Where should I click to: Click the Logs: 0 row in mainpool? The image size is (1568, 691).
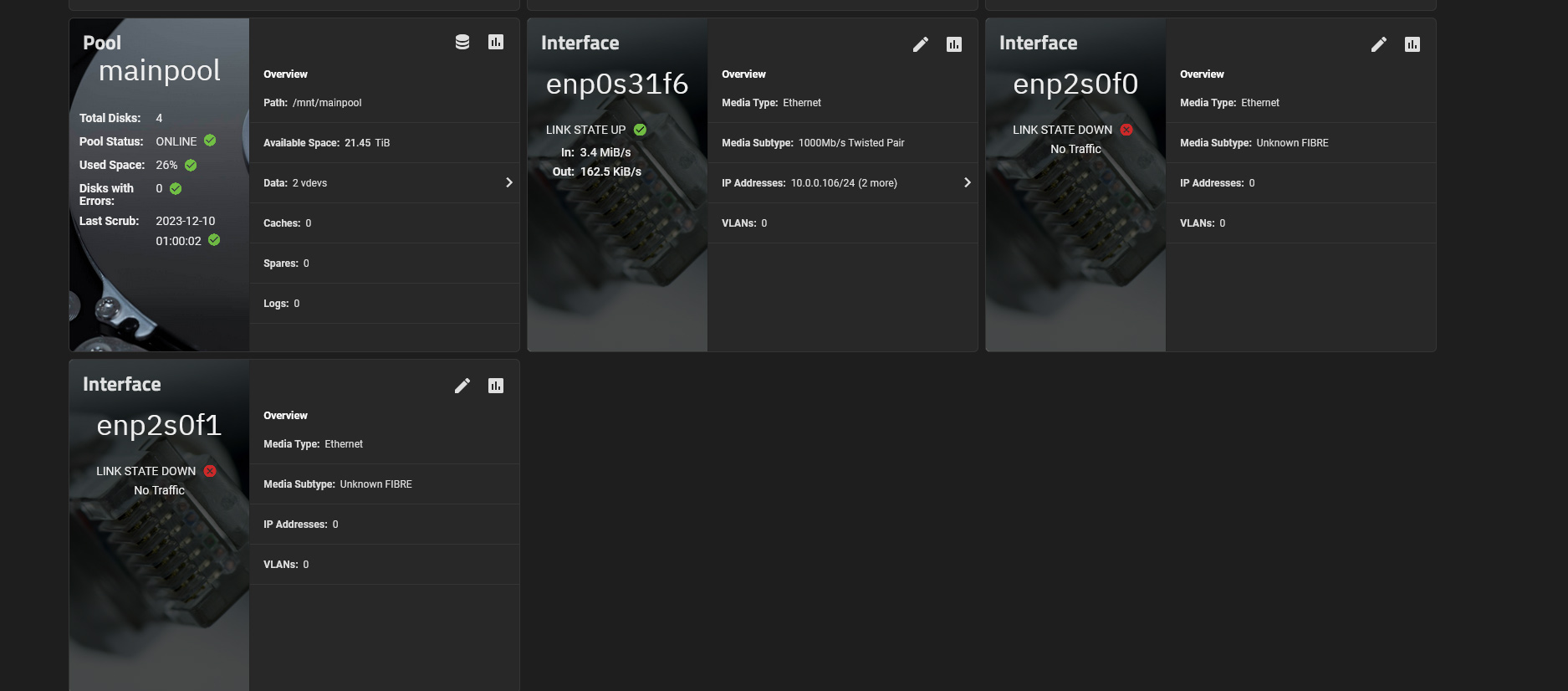(385, 304)
